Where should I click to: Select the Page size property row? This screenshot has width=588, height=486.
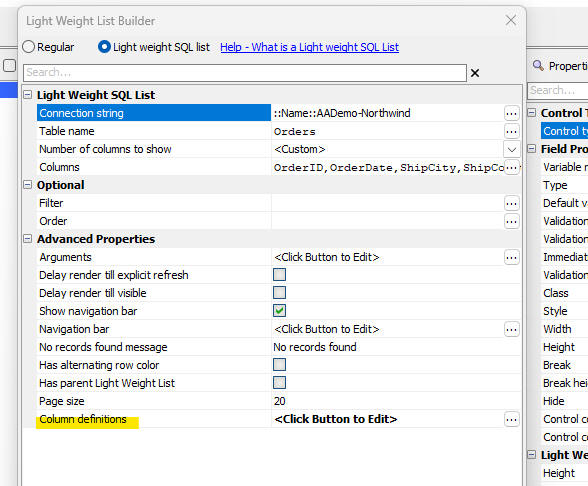[279, 401]
